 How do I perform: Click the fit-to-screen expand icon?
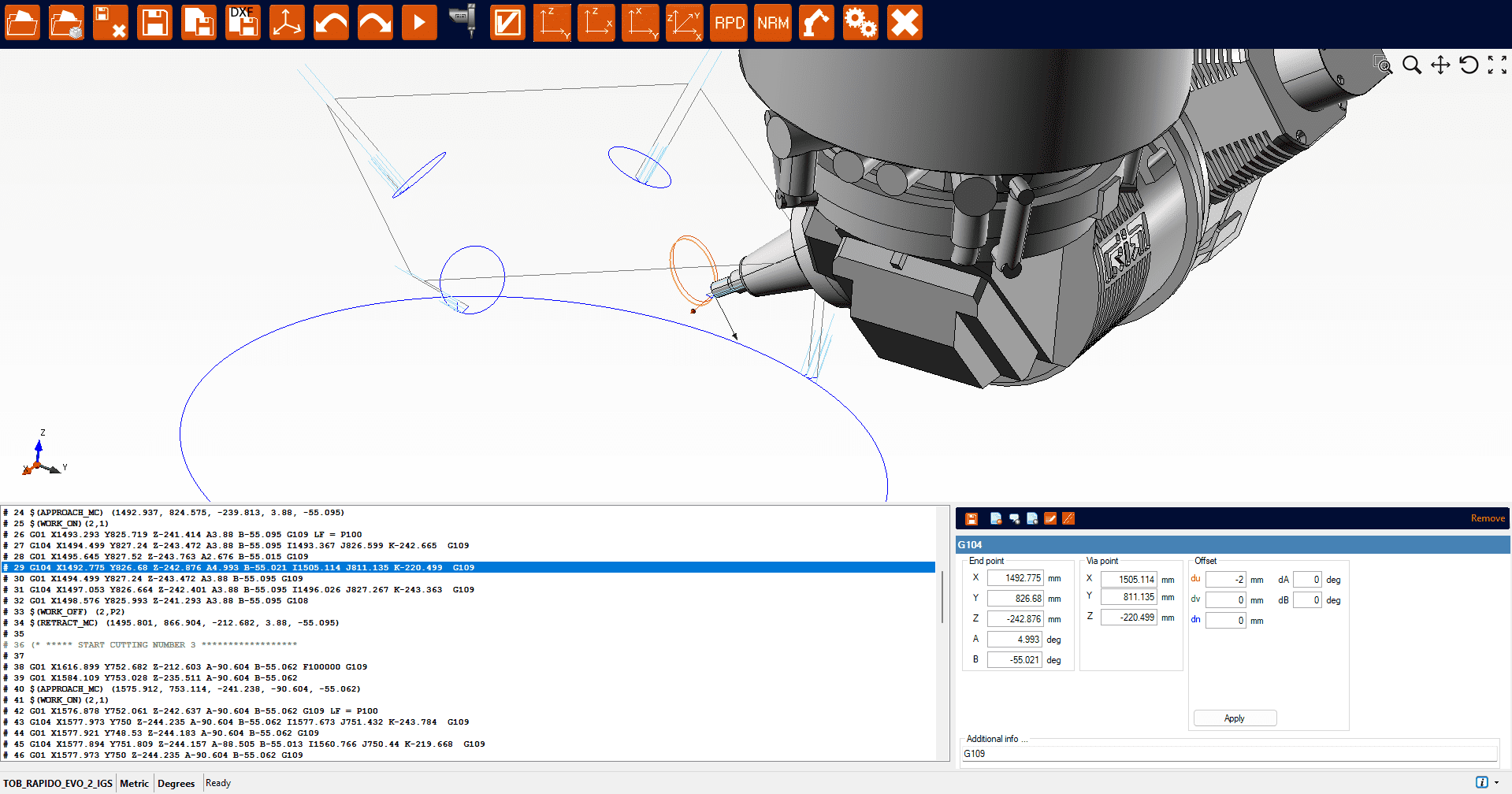click(x=1497, y=65)
